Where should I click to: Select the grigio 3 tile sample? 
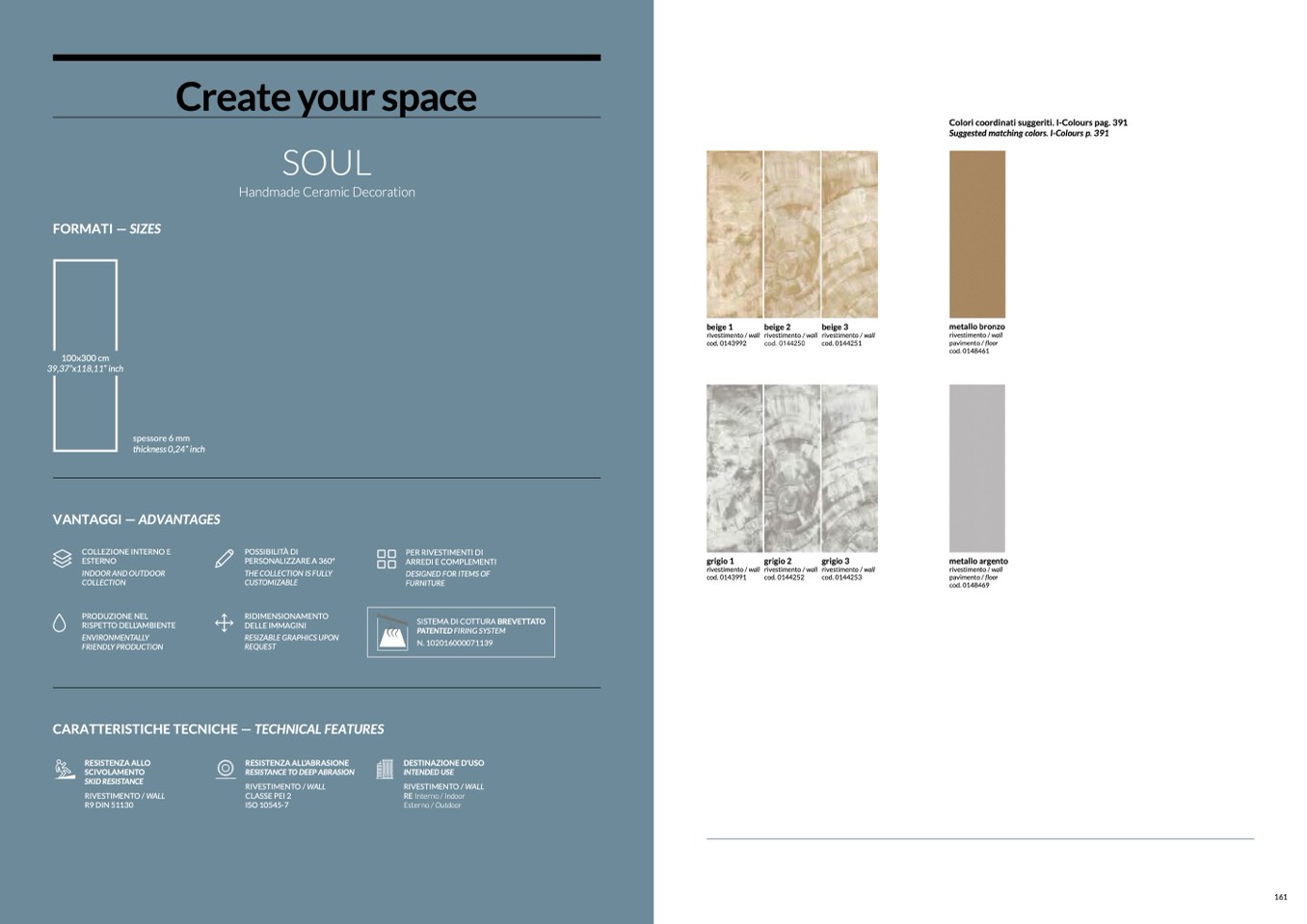(849, 468)
